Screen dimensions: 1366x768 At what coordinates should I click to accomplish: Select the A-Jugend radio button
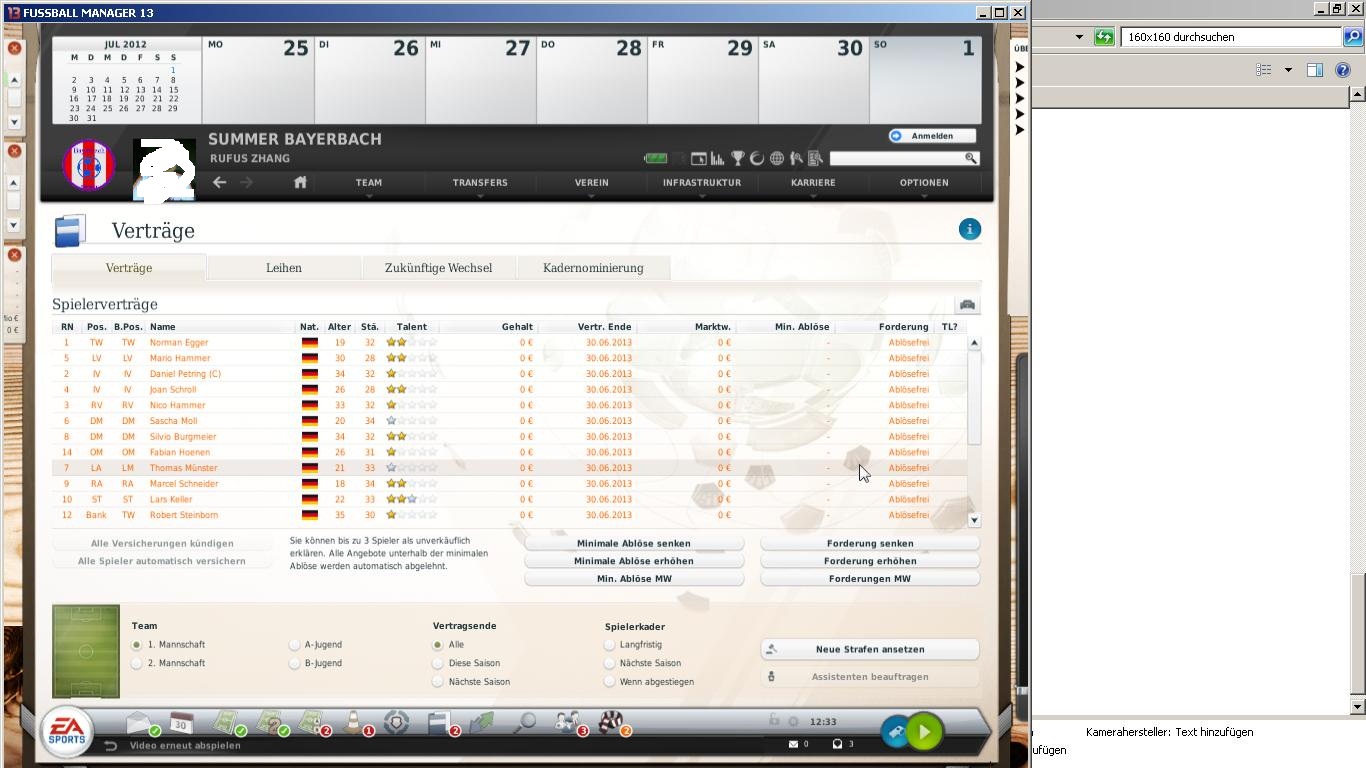pos(294,645)
